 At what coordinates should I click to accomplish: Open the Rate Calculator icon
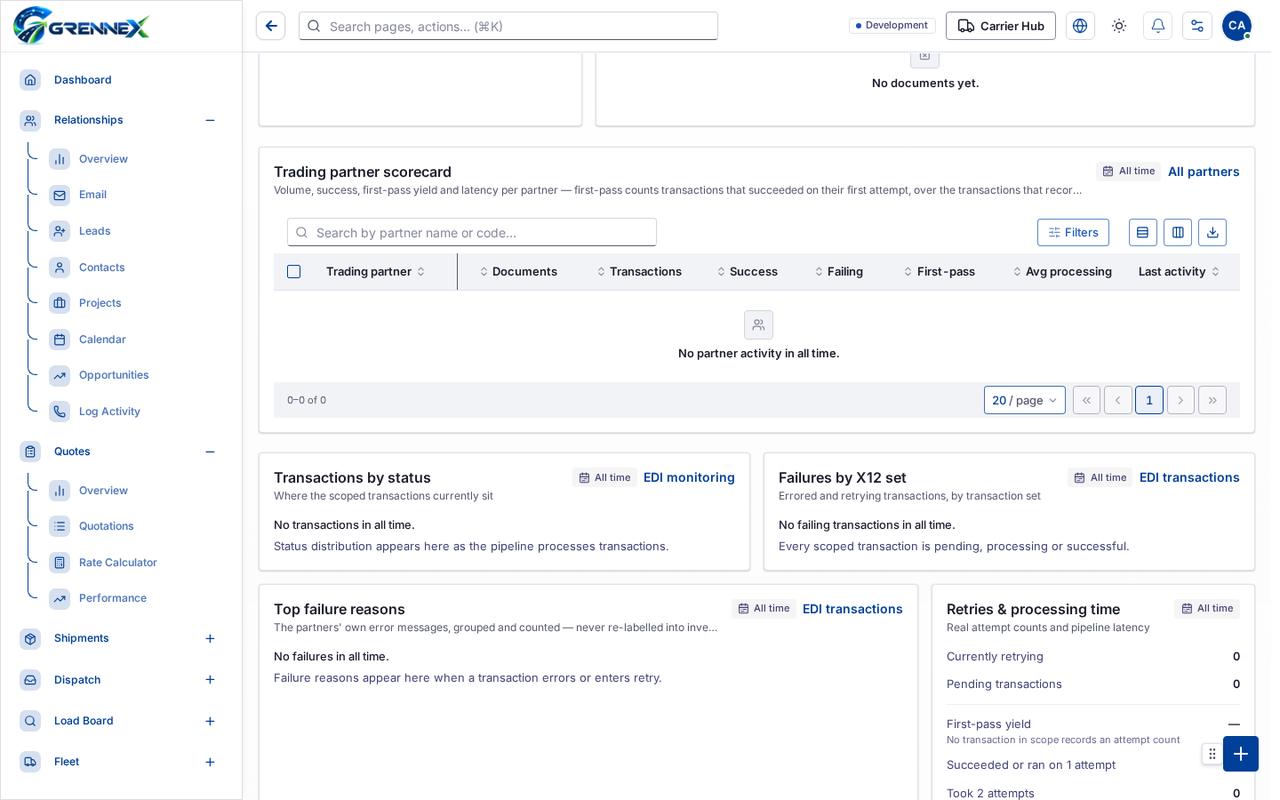[60, 563]
